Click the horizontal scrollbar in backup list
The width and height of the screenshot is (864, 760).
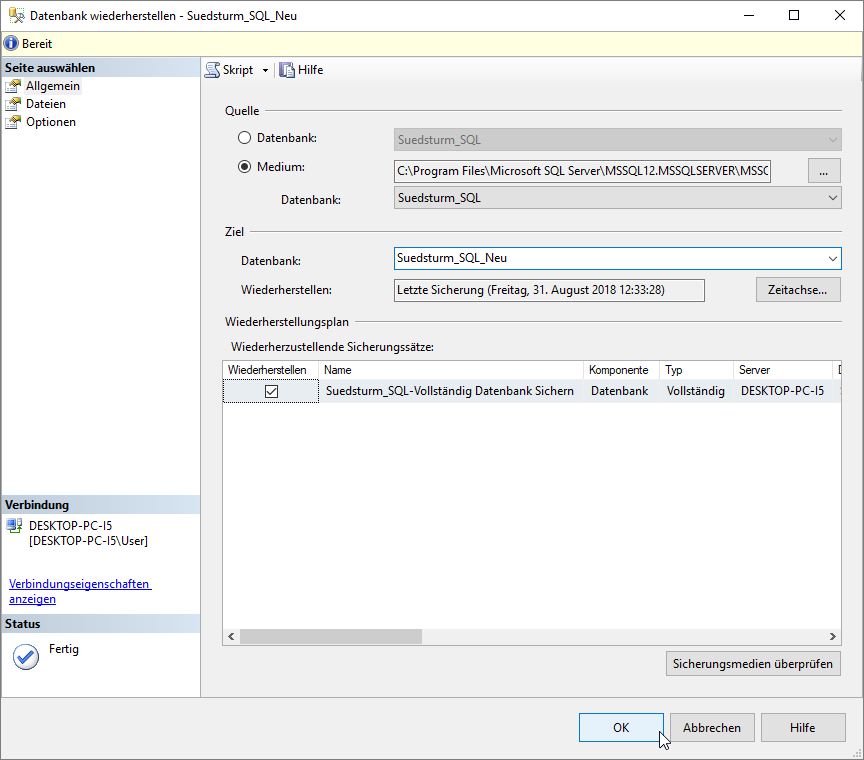pos(330,637)
